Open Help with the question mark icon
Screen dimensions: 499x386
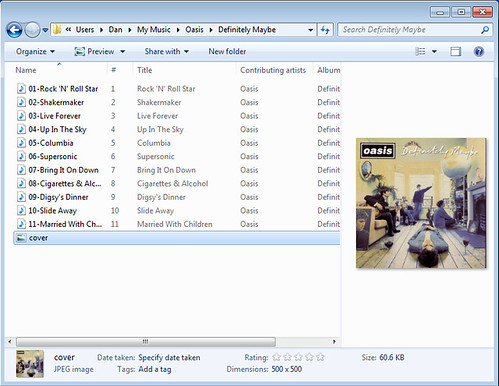pos(479,51)
